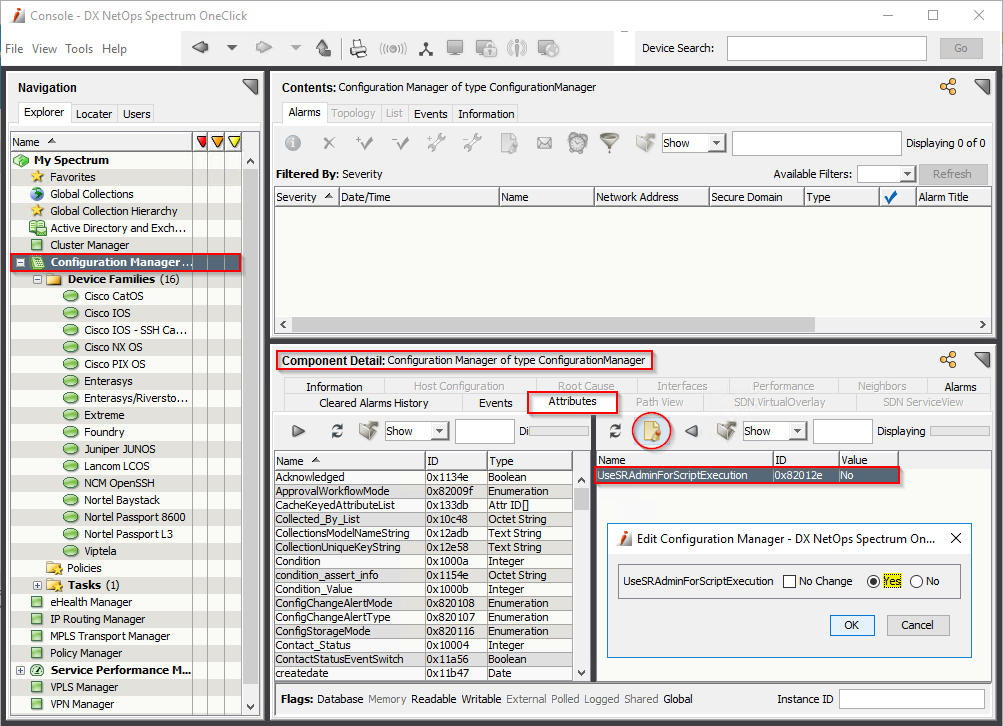Screen dimensions: 1003x726
Task: Select the No radio button
Action: pyautogui.click(x=916, y=581)
